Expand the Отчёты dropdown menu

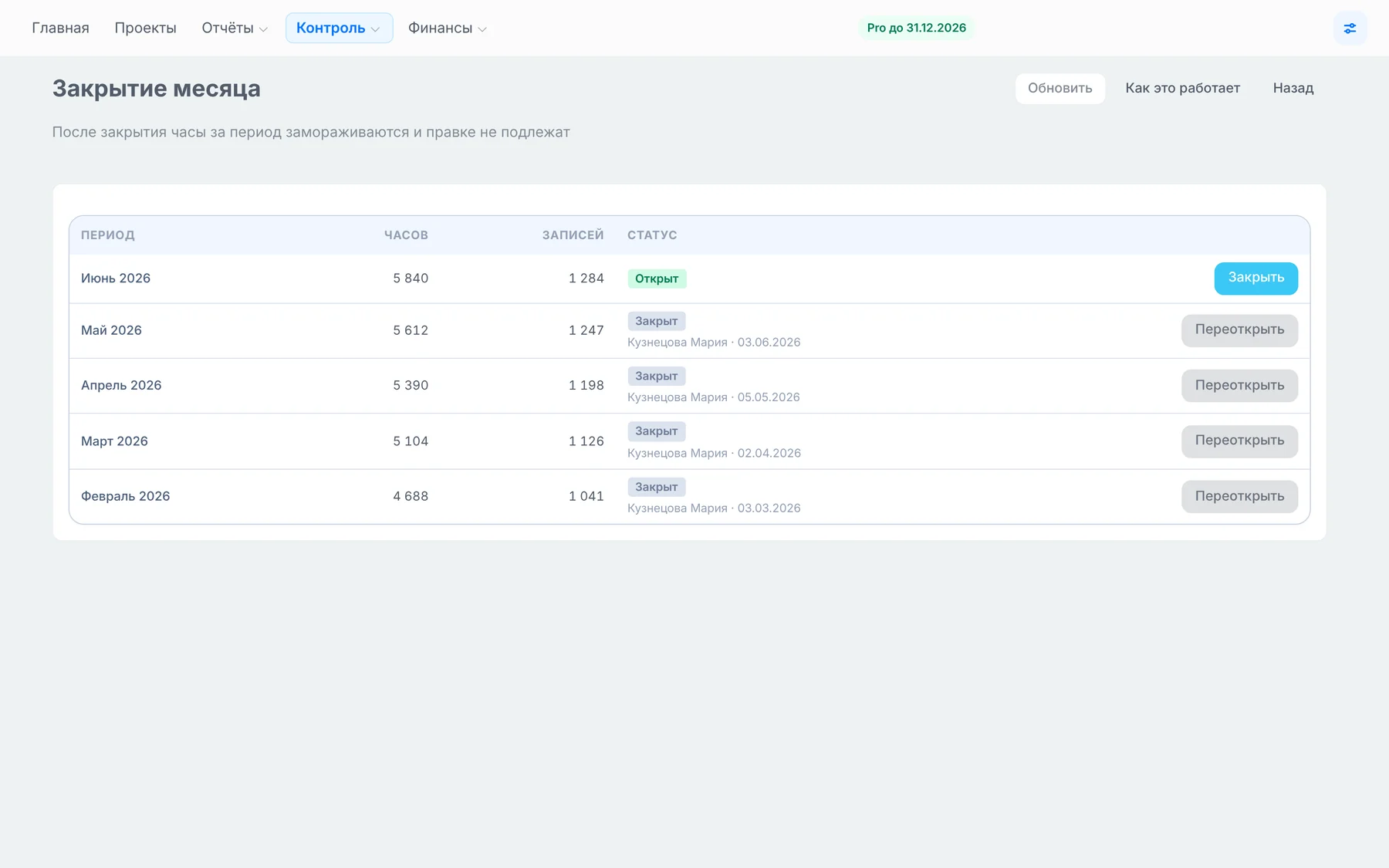pos(235,28)
